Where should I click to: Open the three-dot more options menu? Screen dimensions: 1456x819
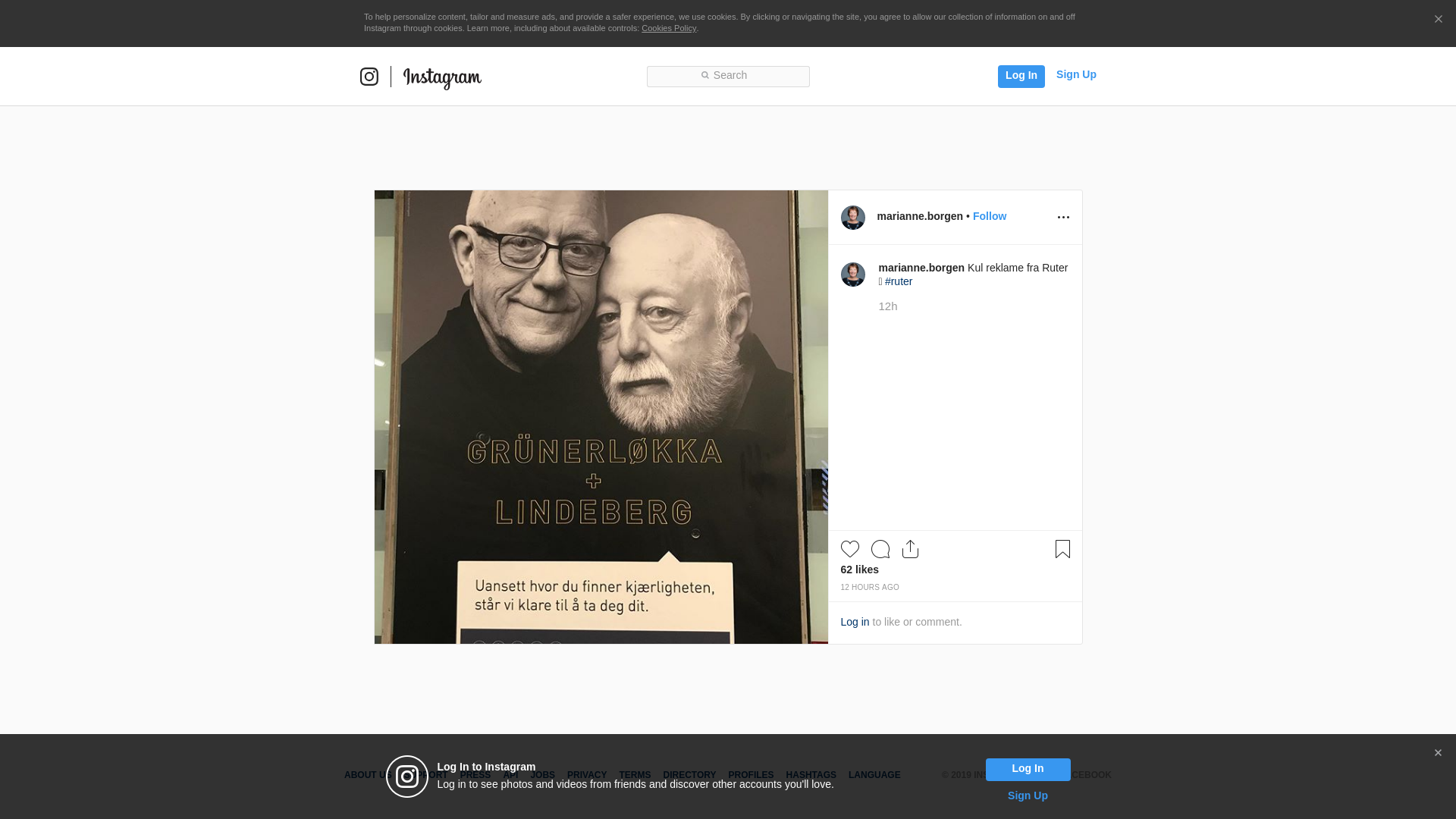coord(1063,218)
